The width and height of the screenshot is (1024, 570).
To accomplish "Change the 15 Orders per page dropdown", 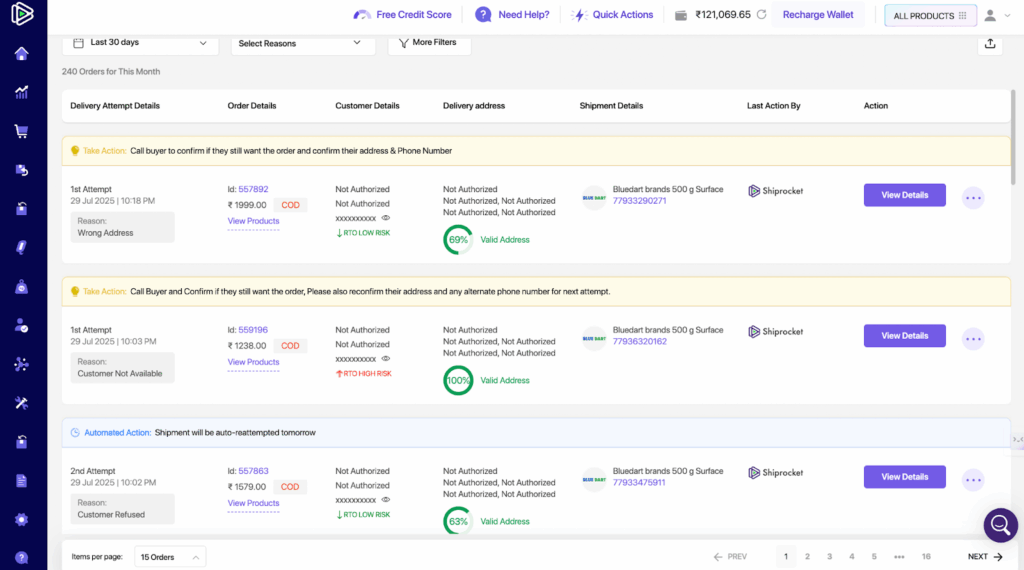I will (x=170, y=557).
